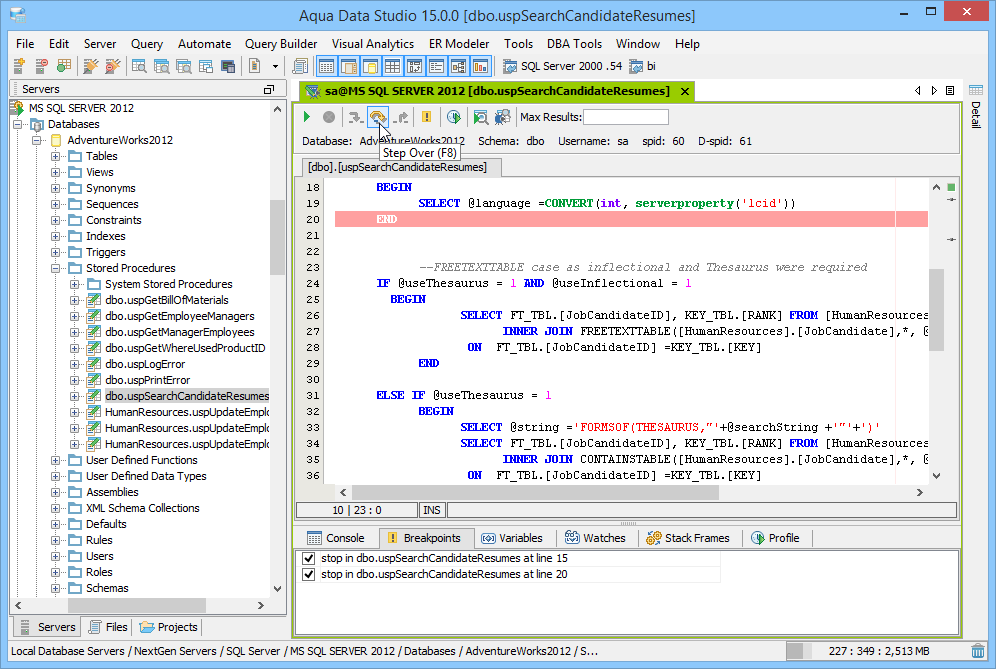Collapse the Databases tree node
996x669 pixels.
click(18, 124)
